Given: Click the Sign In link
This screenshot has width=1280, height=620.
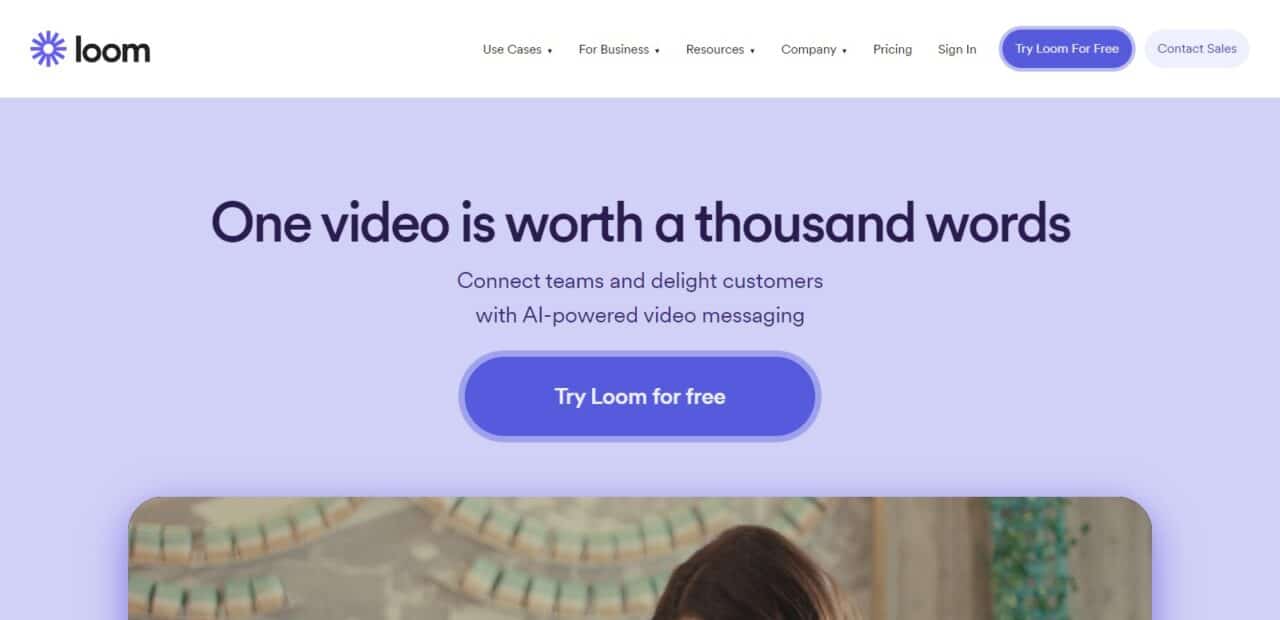Looking at the screenshot, I should tap(957, 49).
